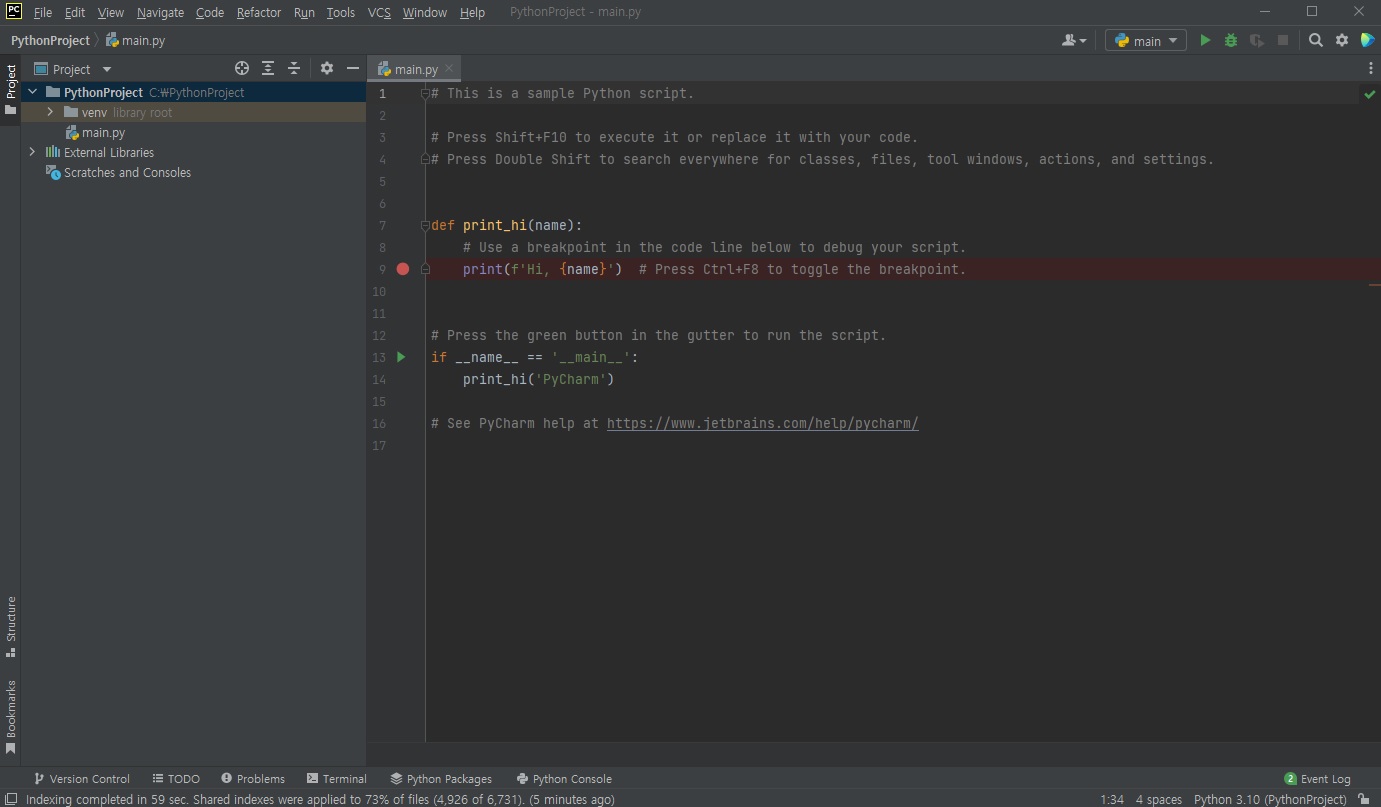This screenshot has width=1381, height=807.
Task: Open Search Everywhere magnifier icon
Action: click(x=1316, y=41)
